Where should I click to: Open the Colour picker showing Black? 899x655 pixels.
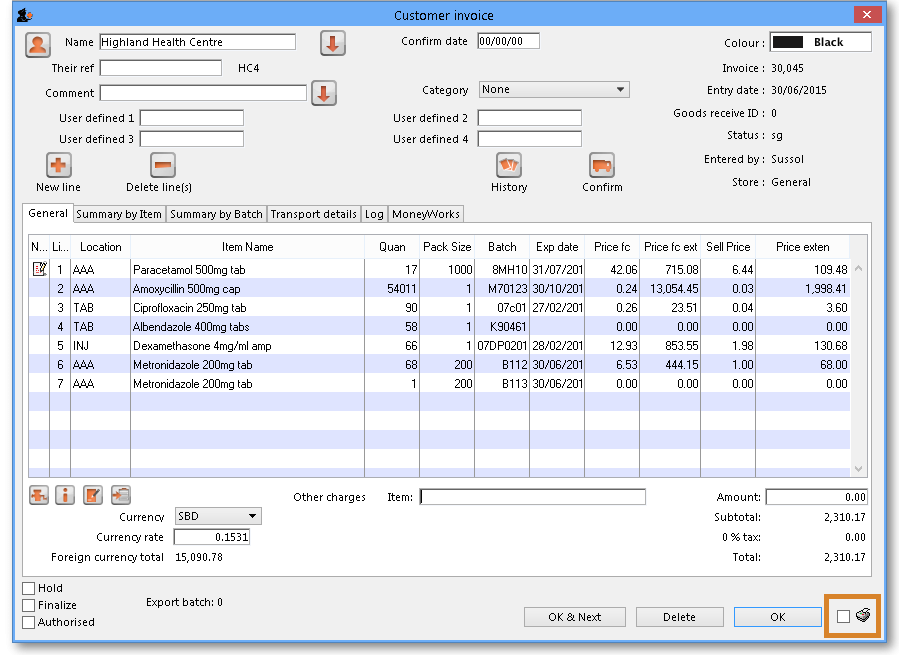tap(820, 42)
